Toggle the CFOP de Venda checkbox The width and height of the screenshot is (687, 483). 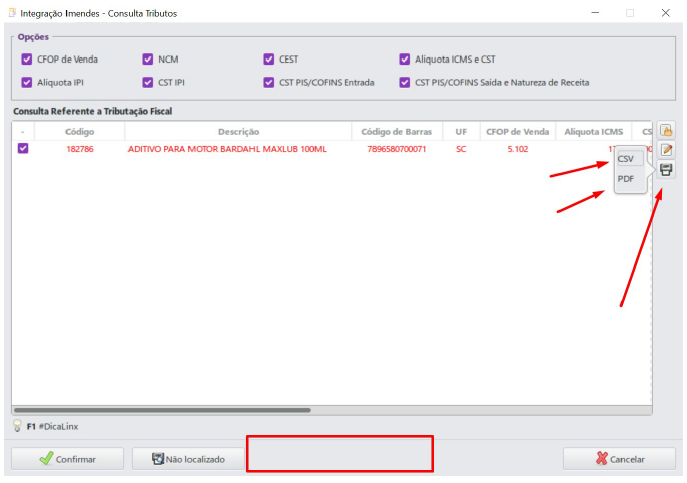27,59
